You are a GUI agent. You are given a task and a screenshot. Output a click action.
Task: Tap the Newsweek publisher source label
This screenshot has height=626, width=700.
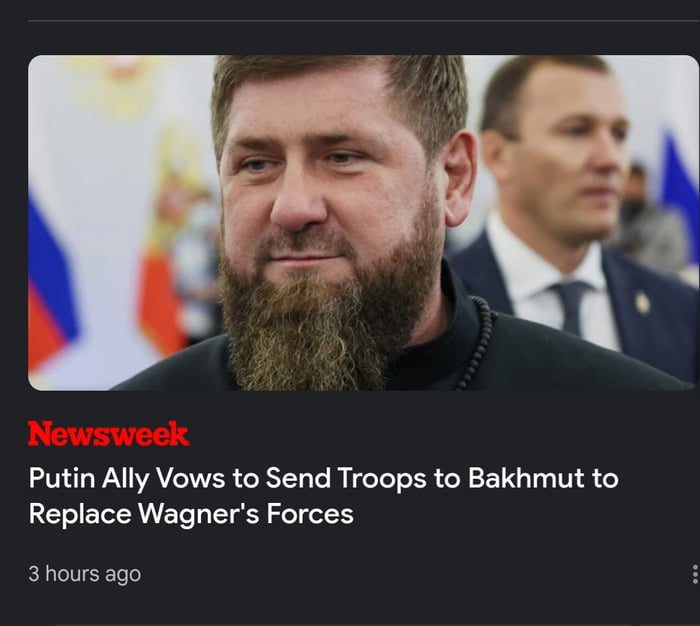(x=108, y=434)
